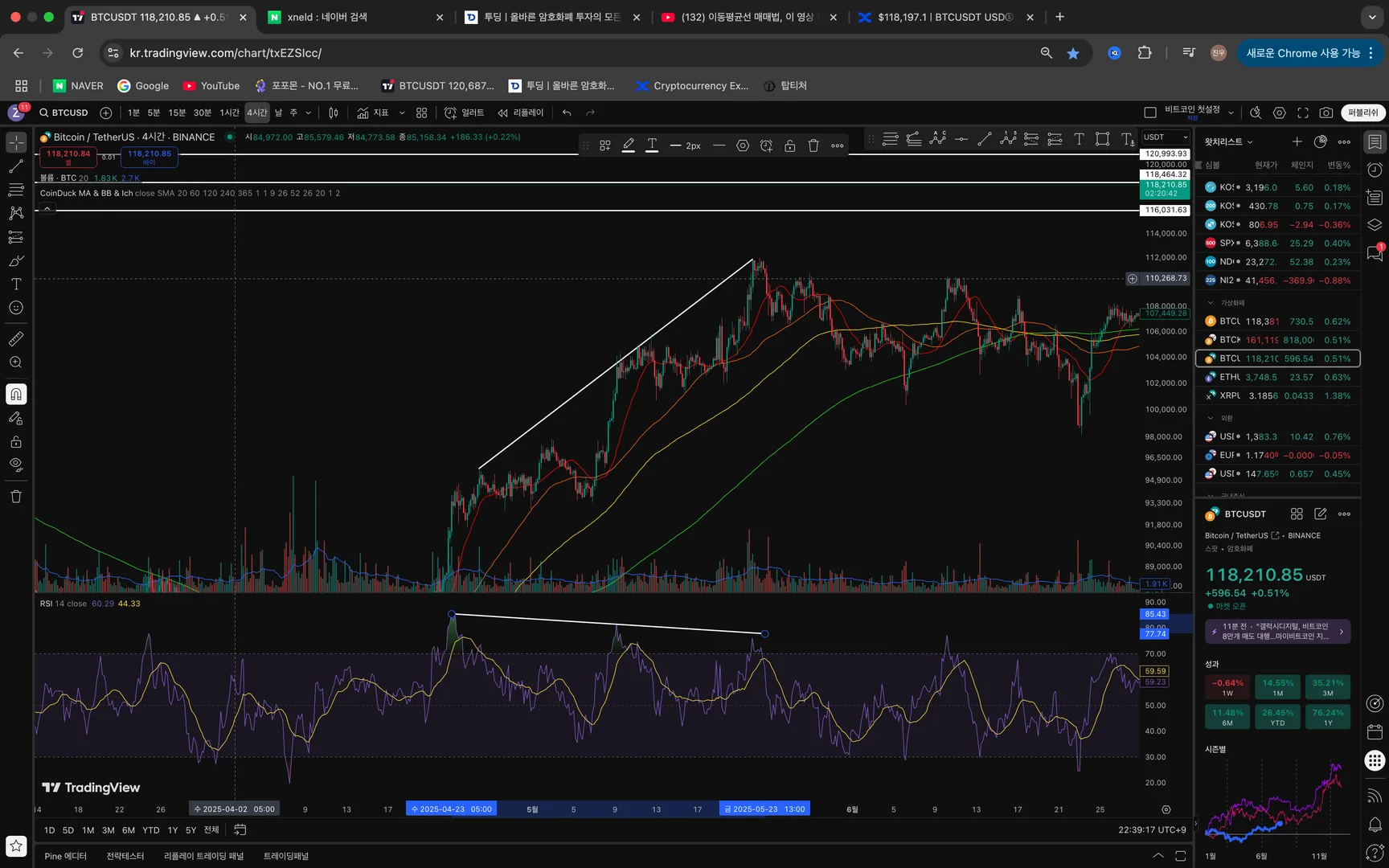Click the replay button
1389x868 pixels.
(521, 113)
